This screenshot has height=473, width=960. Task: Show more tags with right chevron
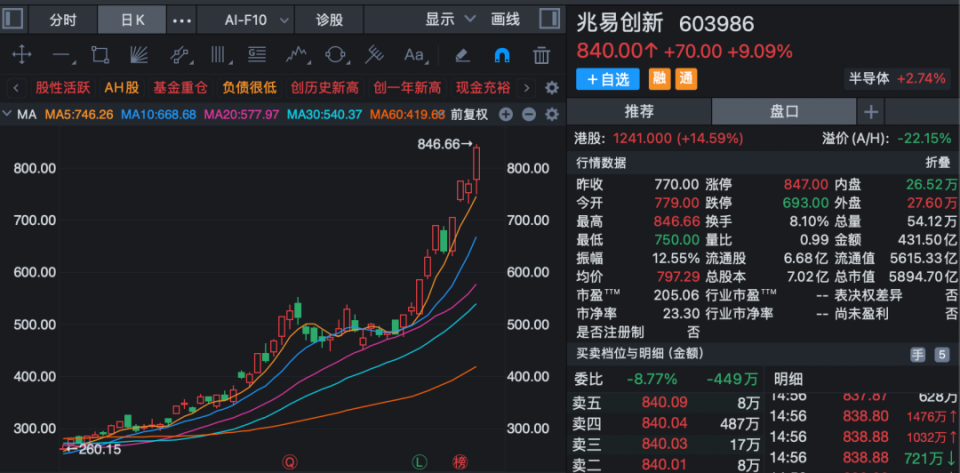click(x=526, y=88)
